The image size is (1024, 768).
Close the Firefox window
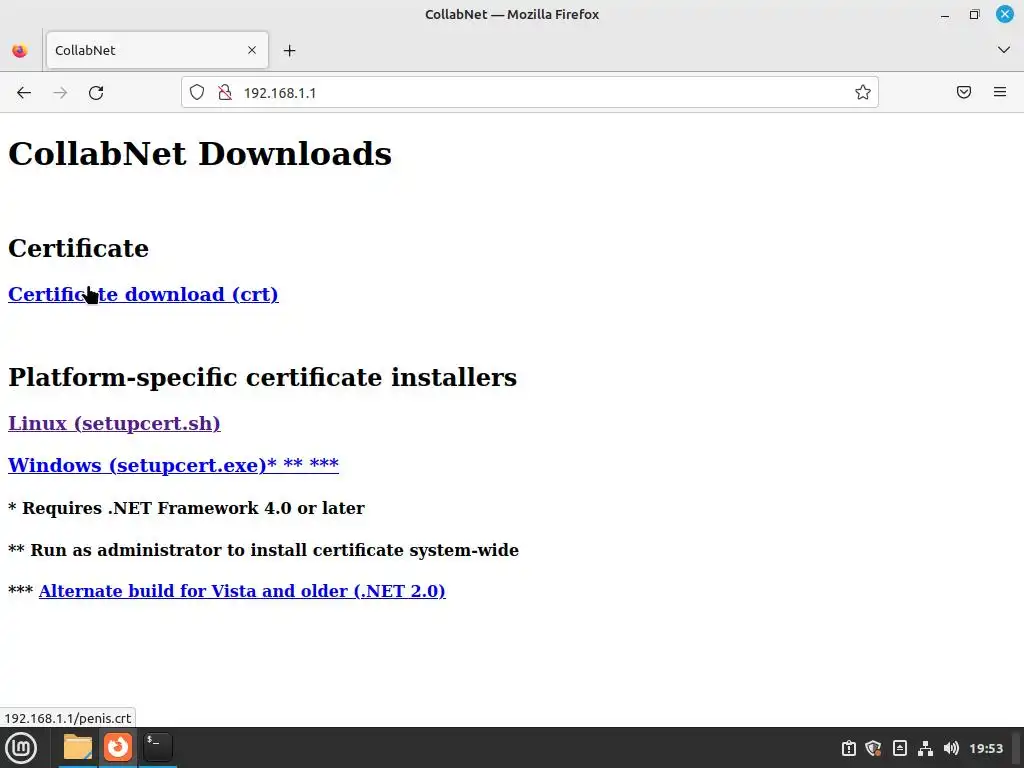pyautogui.click(x=1004, y=14)
